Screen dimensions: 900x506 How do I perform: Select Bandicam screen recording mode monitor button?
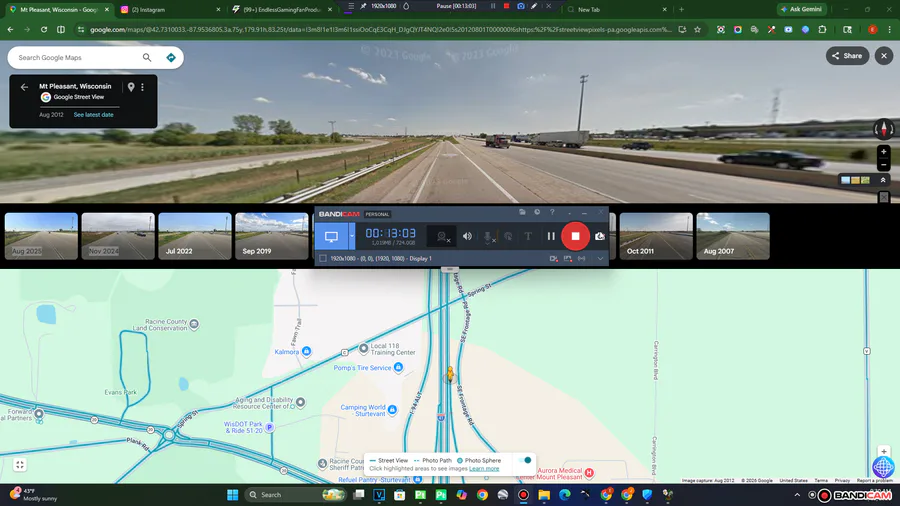tap(331, 236)
